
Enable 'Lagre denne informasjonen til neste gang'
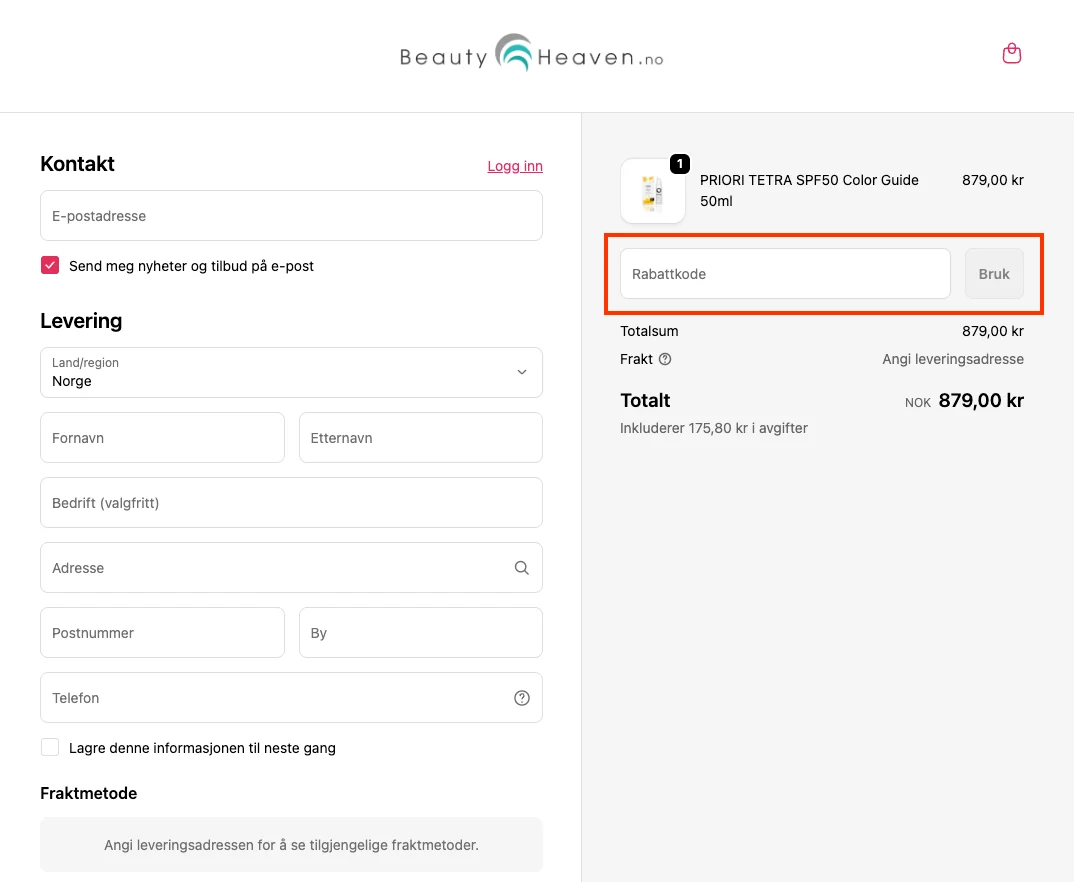[50, 748]
